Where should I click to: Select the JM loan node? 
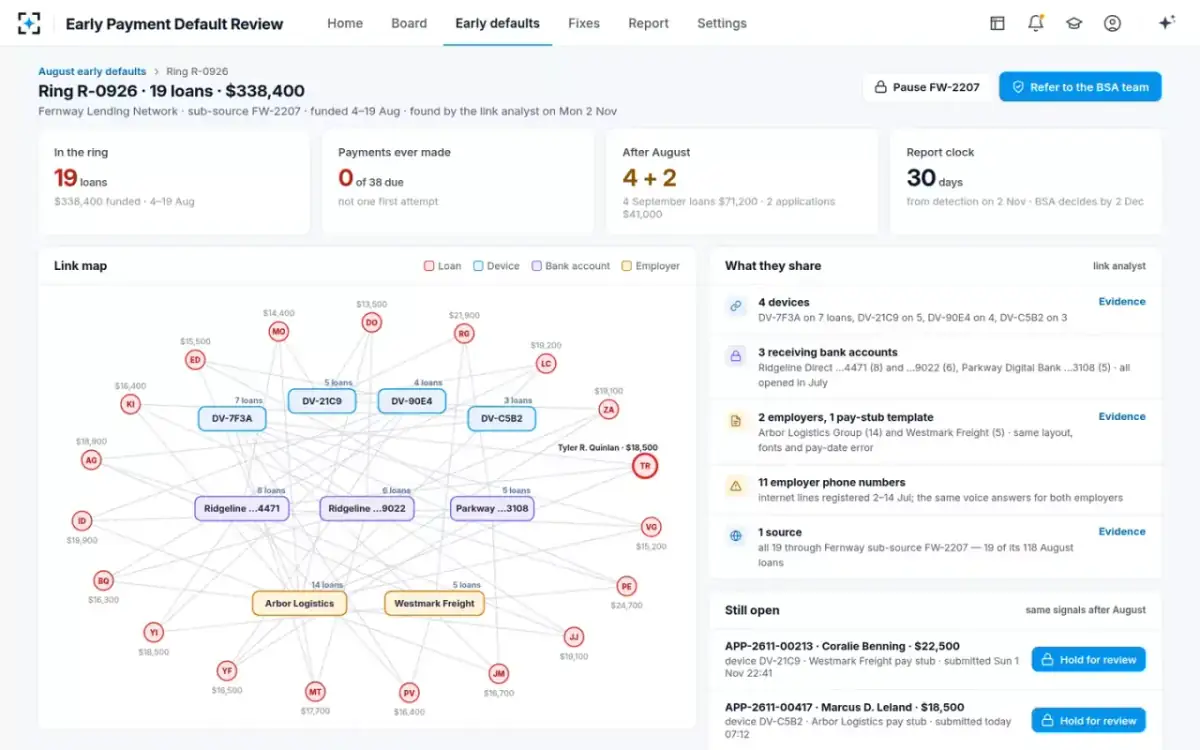498,673
